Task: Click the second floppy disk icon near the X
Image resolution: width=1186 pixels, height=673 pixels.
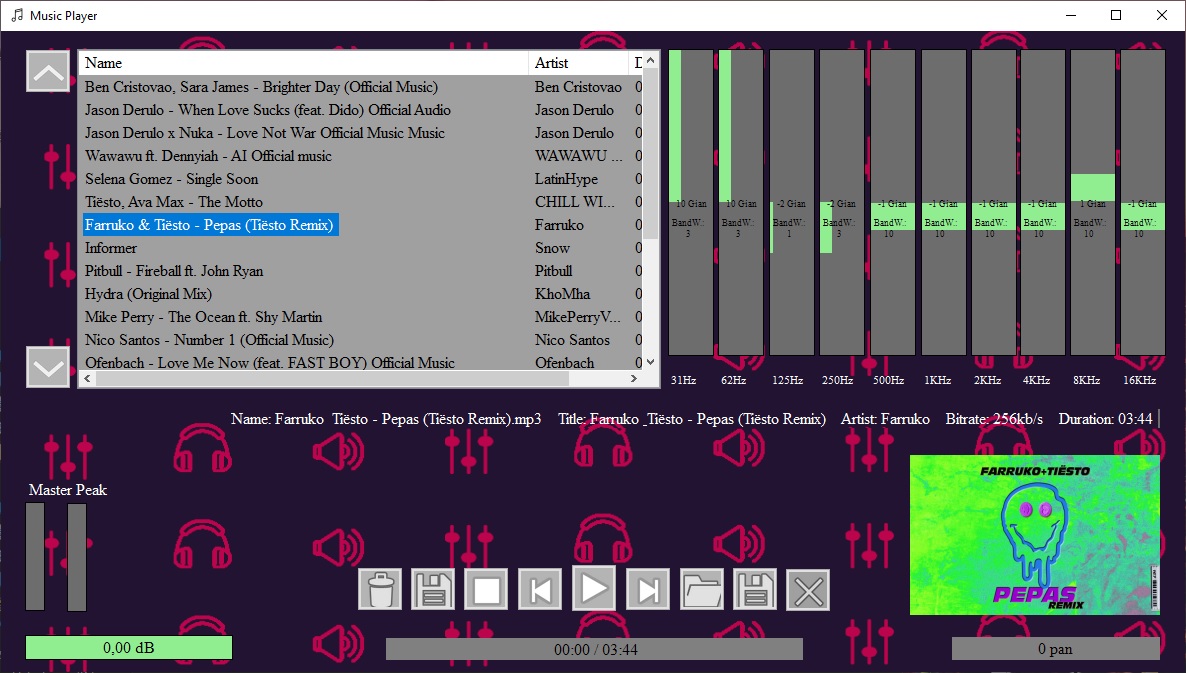Action: click(755, 590)
